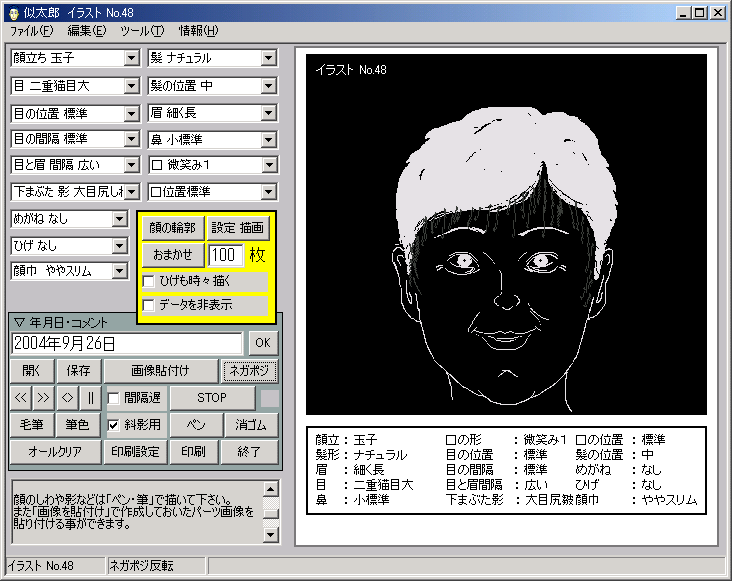Viewport: 732px width, 581px height.
Task: Open the 目 二重猫目大 dropdown
Action: (132, 86)
